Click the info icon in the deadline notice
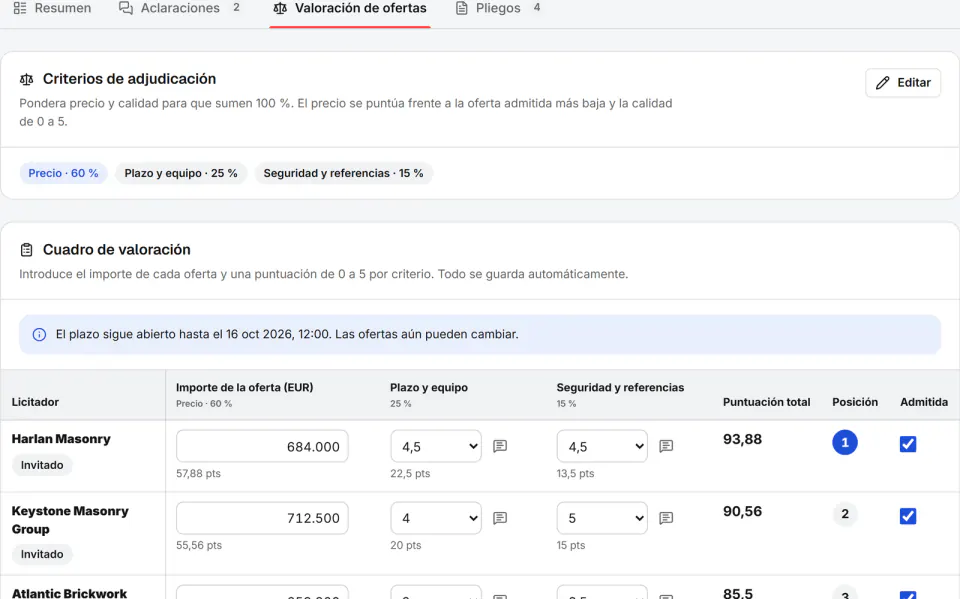Image resolution: width=960 pixels, height=599 pixels. coord(39,334)
